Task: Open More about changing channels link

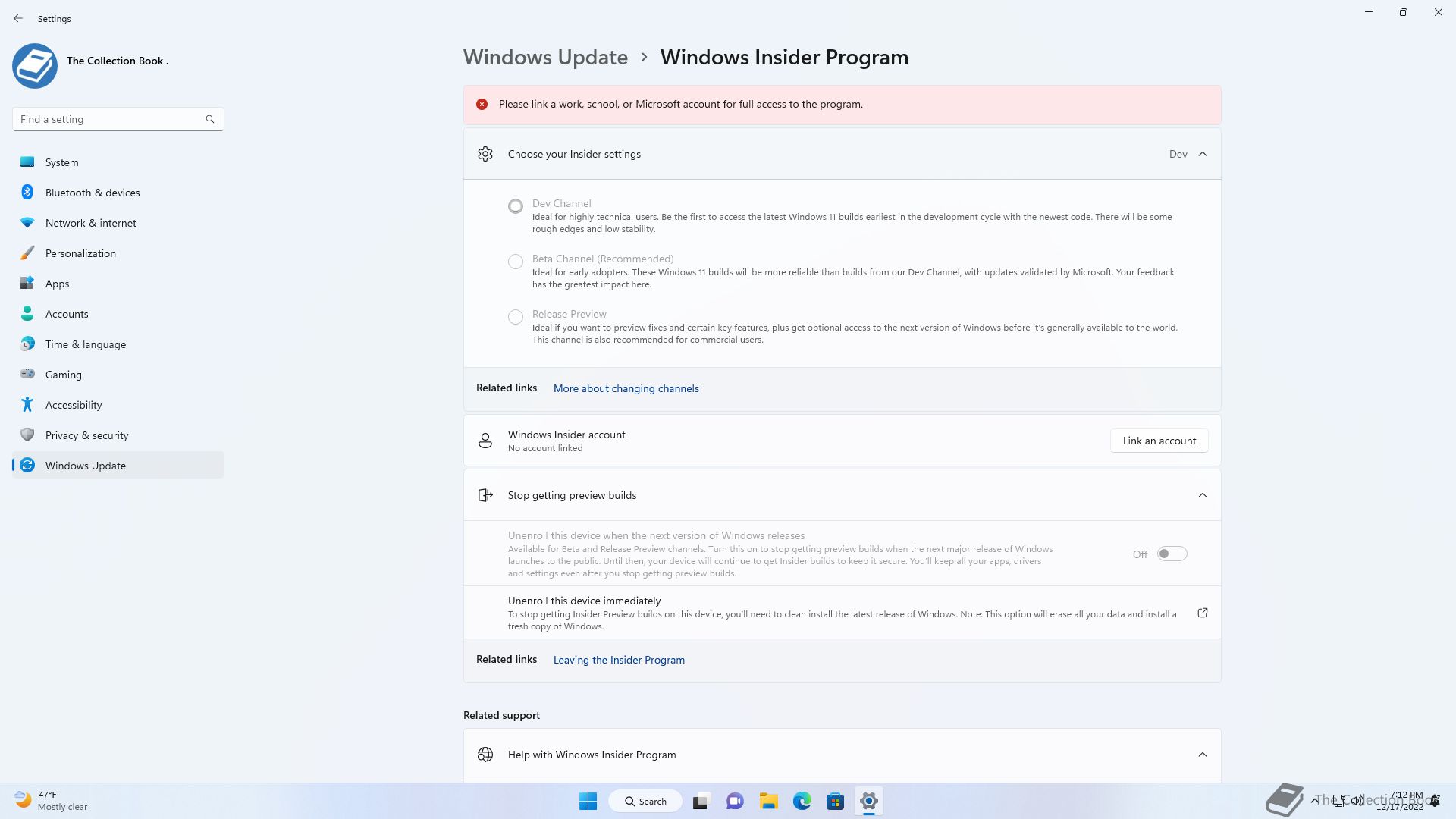Action: pos(626,388)
